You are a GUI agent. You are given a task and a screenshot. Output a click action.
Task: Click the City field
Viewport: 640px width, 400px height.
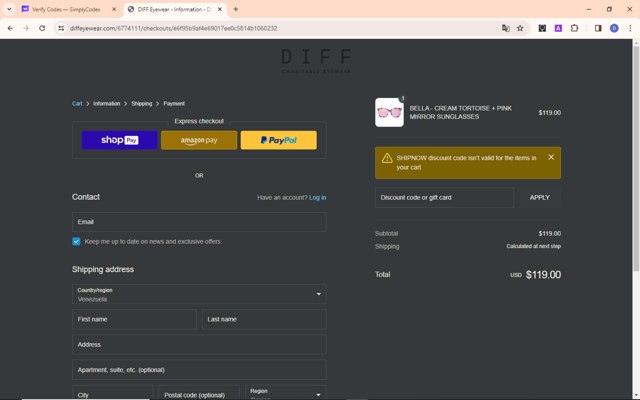(113, 392)
